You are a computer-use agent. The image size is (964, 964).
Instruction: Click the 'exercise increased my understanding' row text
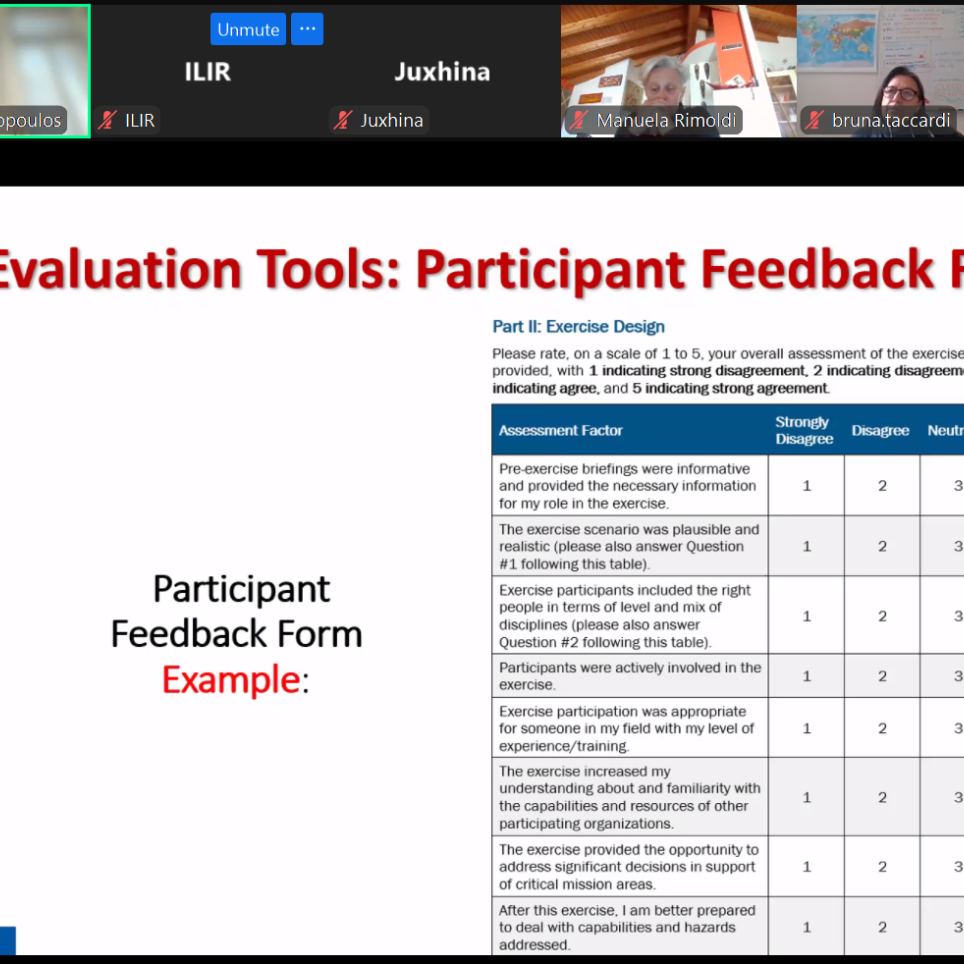630,797
